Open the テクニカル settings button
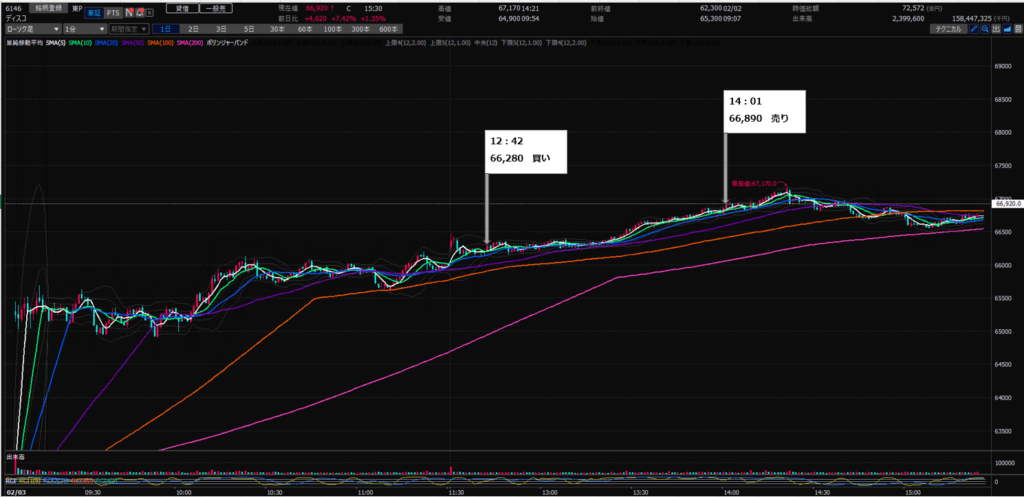Screen dimensions: 1024x497 coord(946,30)
